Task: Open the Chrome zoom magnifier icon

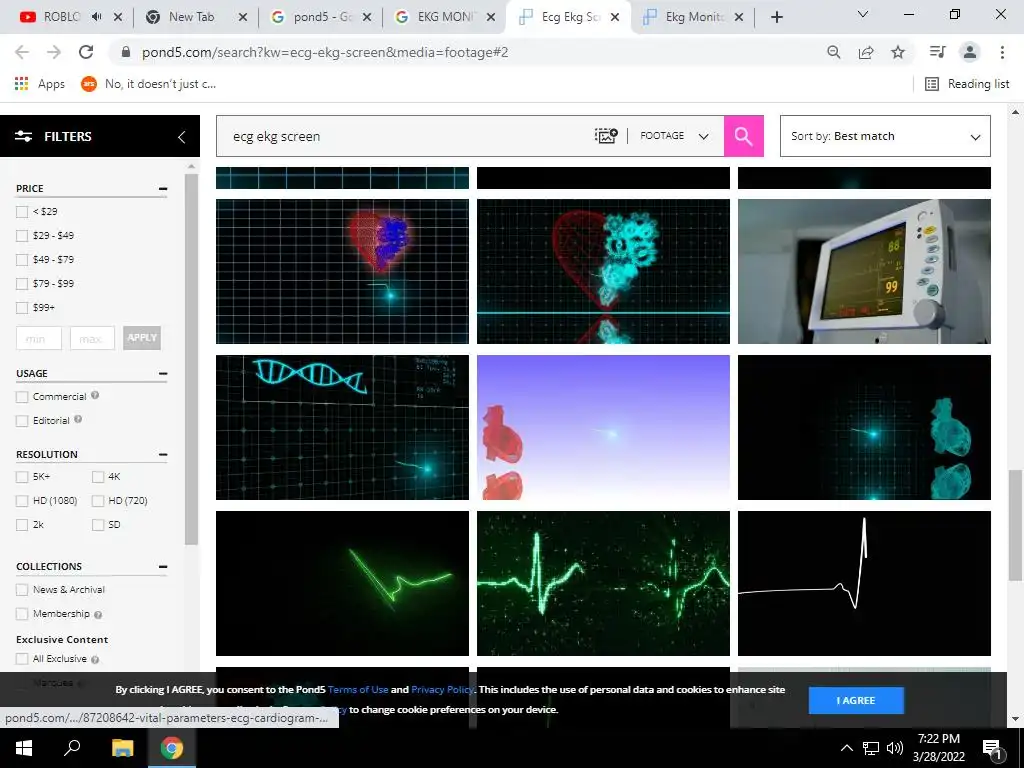Action: [x=833, y=52]
